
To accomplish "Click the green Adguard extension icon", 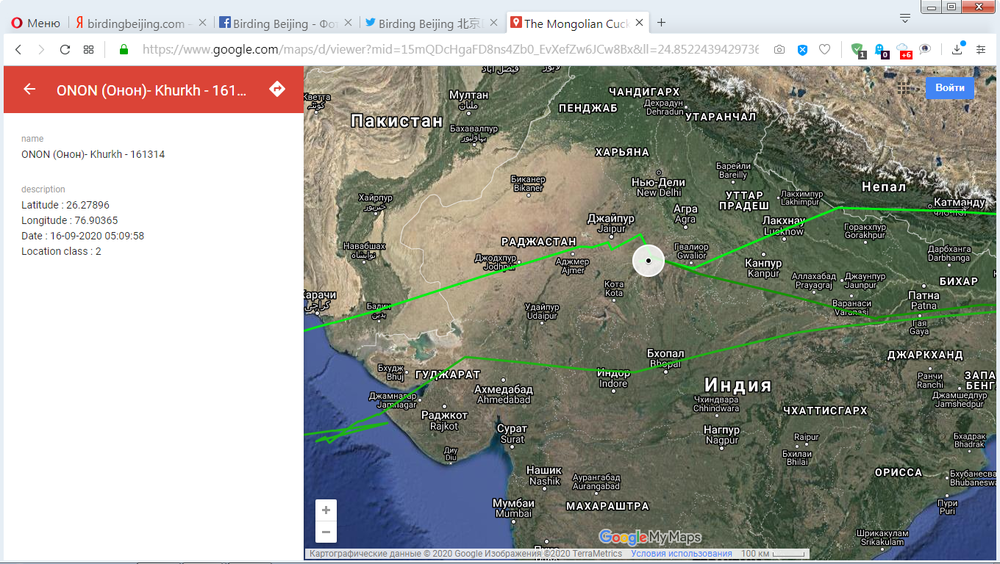I will point(858,49).
